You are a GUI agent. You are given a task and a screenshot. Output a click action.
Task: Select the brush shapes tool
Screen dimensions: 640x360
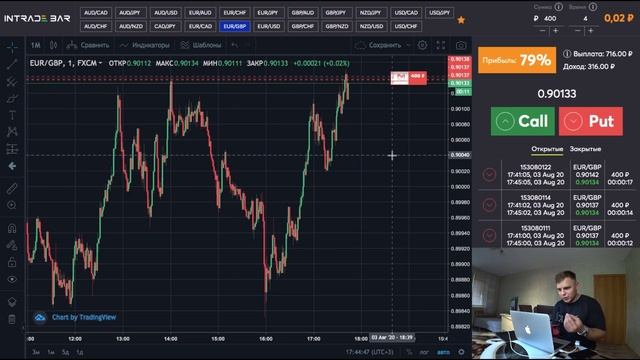(12, 98)
